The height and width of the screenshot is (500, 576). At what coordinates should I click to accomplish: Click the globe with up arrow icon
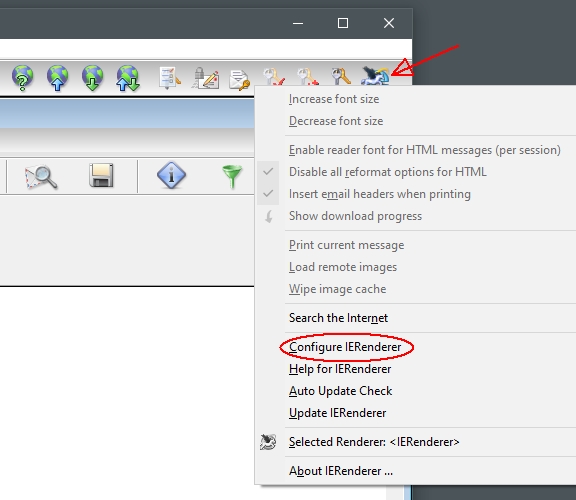57,78
